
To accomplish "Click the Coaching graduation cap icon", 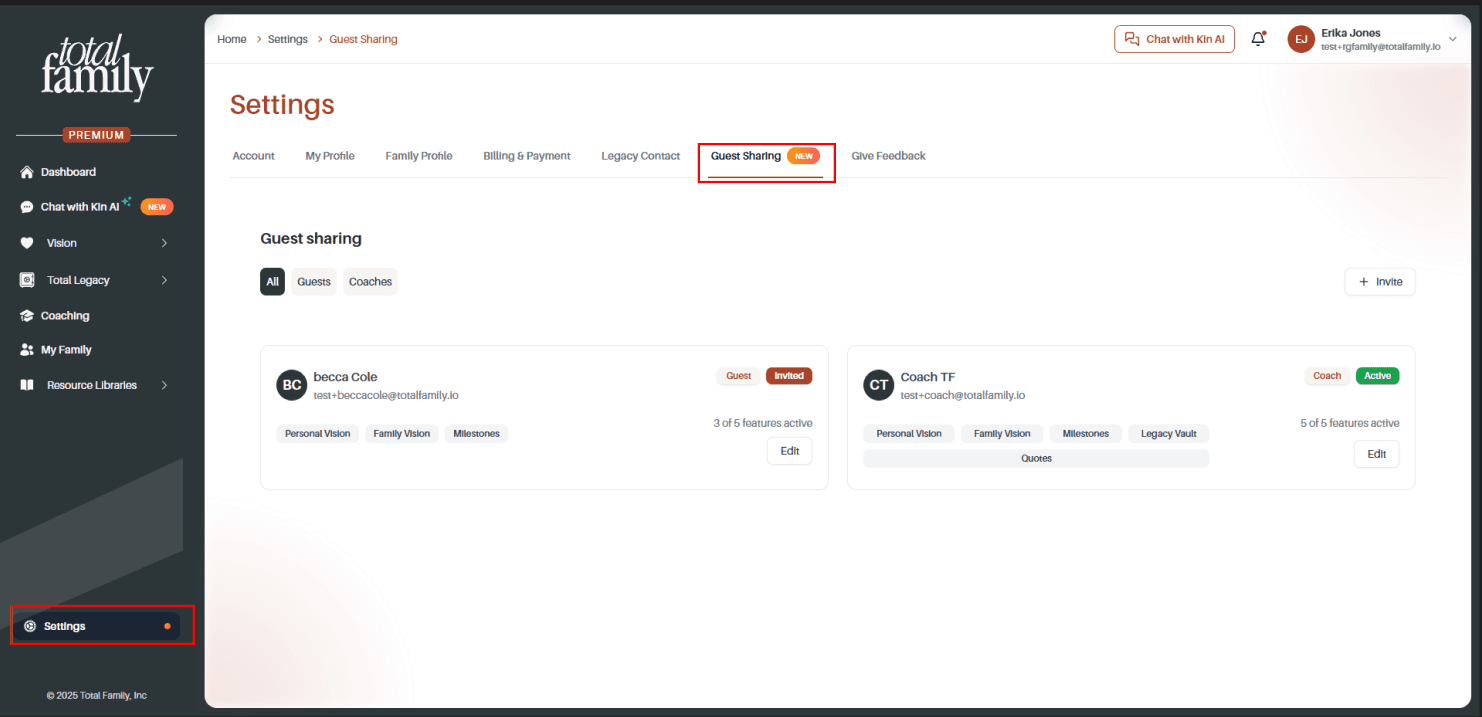I will 27,316.
